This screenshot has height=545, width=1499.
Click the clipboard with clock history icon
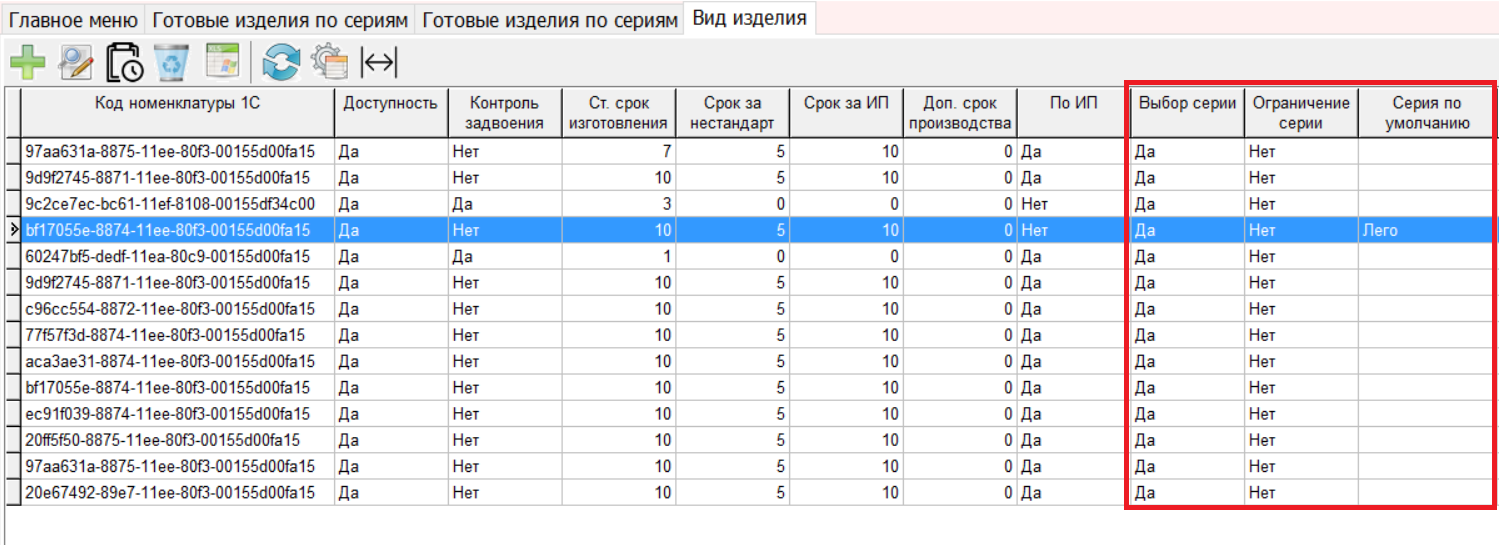coord(125,63)
